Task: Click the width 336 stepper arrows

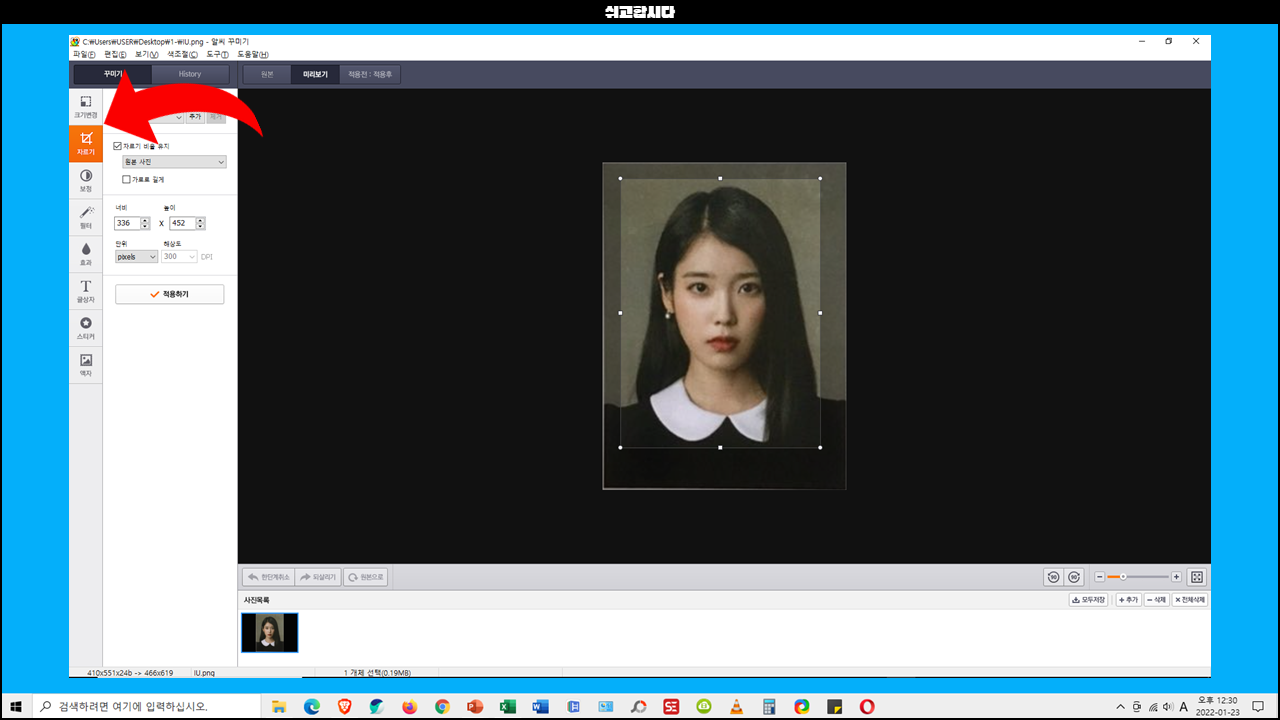Action: (x=147, y=223)
